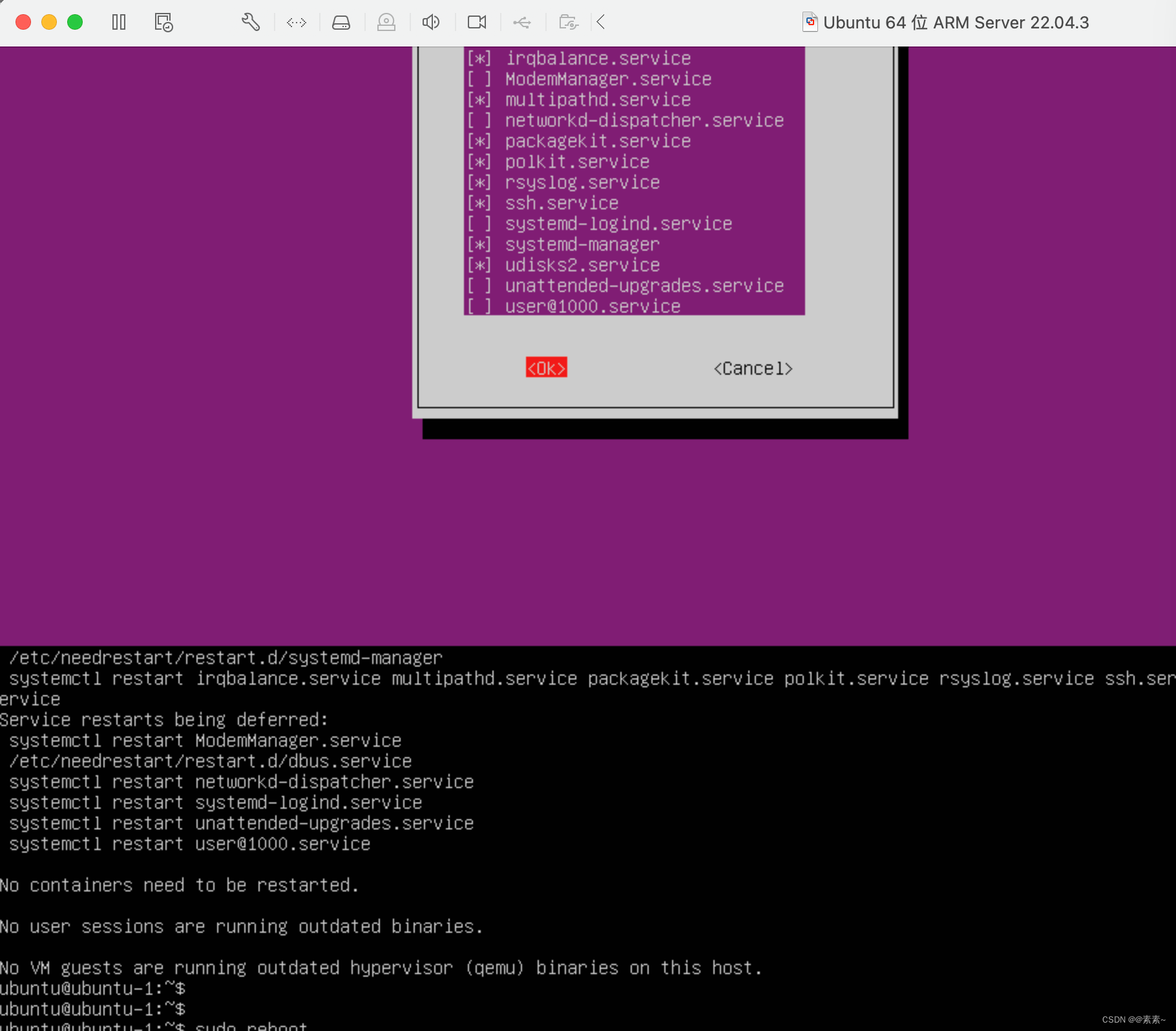1176x1031 pixels.
Task: Click the window title Ubuntu 64 ARM Server
Action: pos(956,23)
